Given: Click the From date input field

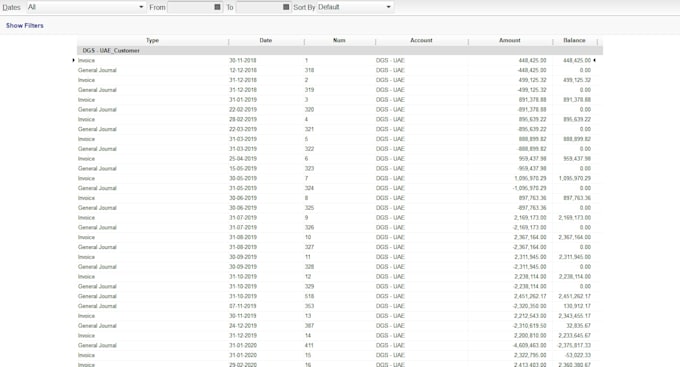Looking at the screenshot, I should pos(191,7).
